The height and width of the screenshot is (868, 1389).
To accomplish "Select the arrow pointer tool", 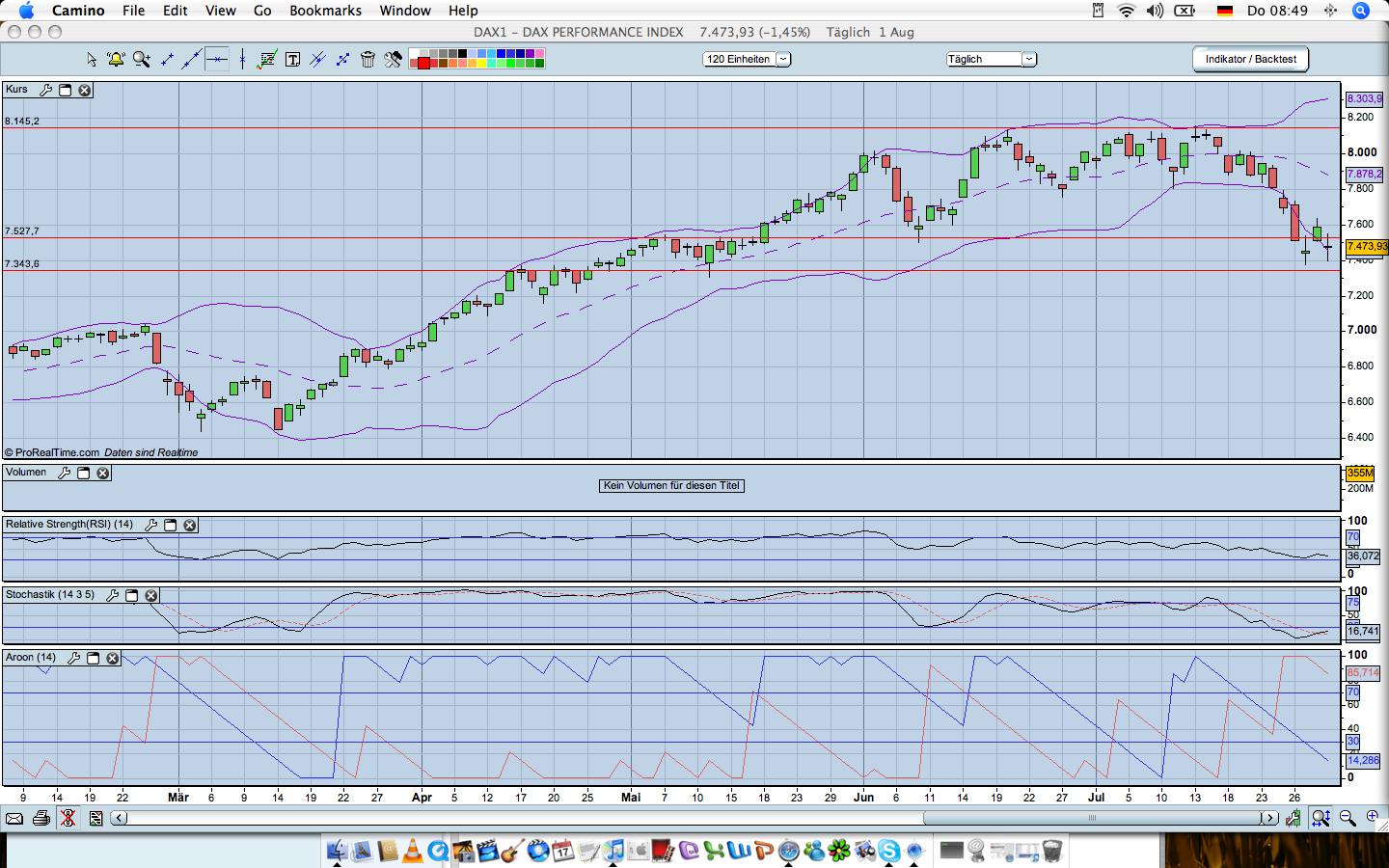I will pos(92,60).
